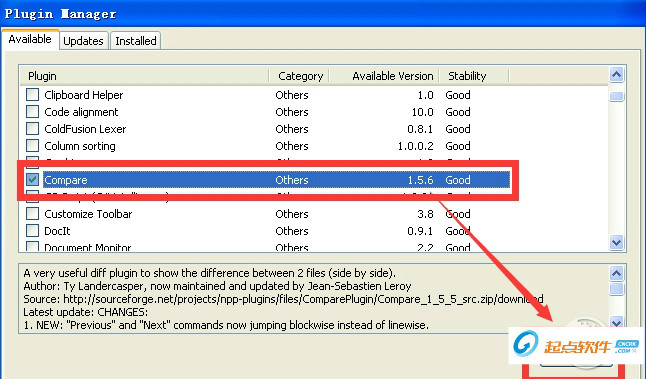Image resolution: width=646 pixels, height=379 pixels.
Task: Select the Document Monitor row name
Action: (88, 247)
